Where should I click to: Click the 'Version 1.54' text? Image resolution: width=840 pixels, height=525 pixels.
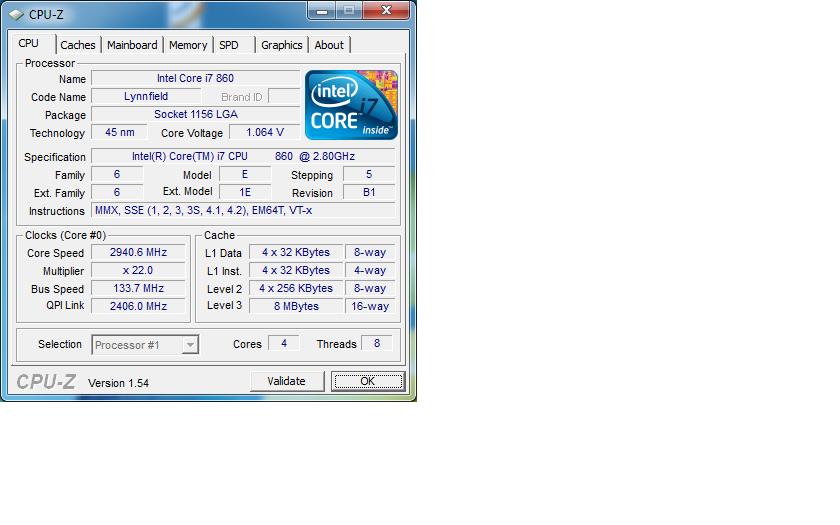118,383
